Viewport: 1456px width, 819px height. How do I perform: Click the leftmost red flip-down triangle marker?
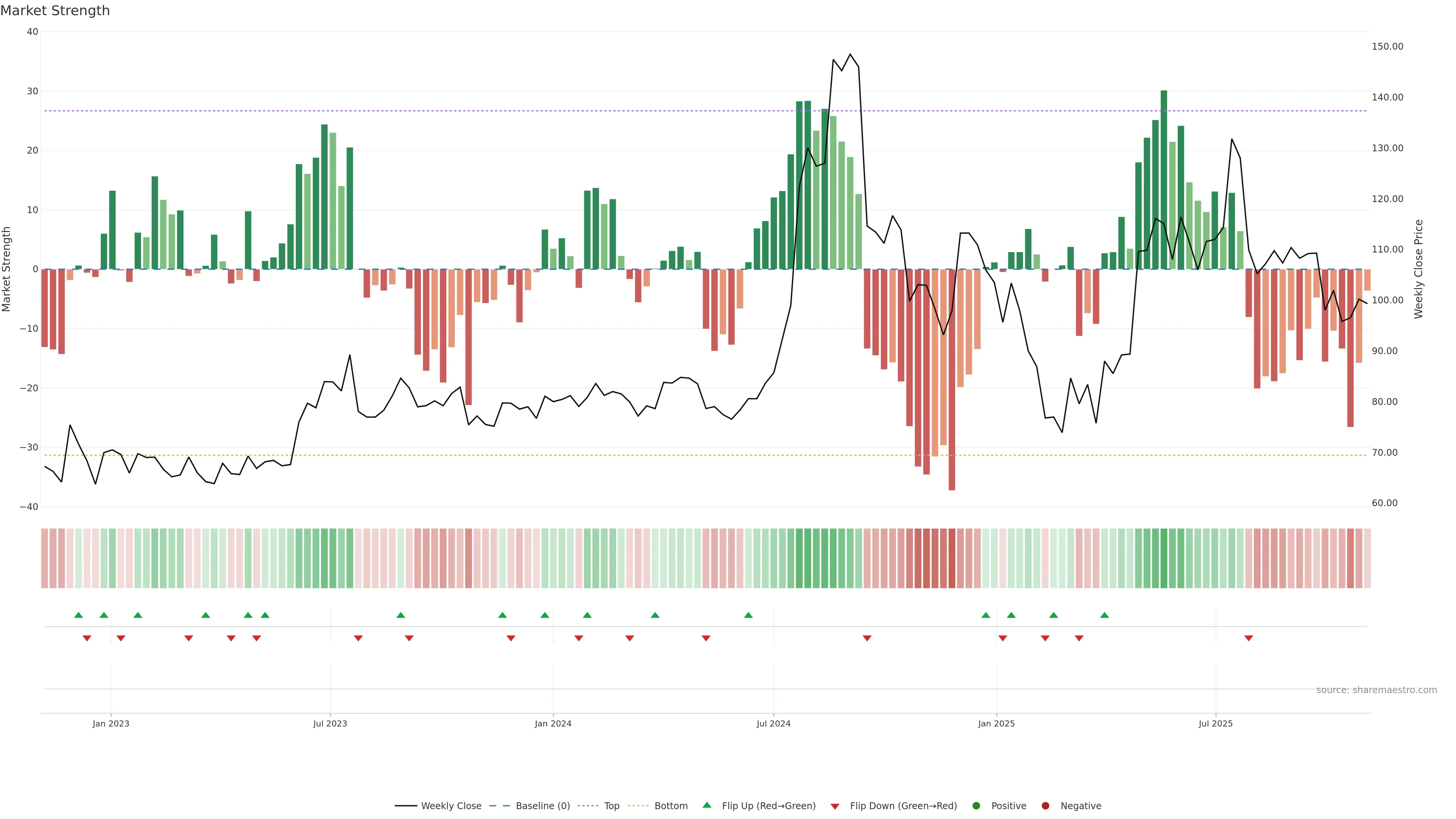(87, 638)
